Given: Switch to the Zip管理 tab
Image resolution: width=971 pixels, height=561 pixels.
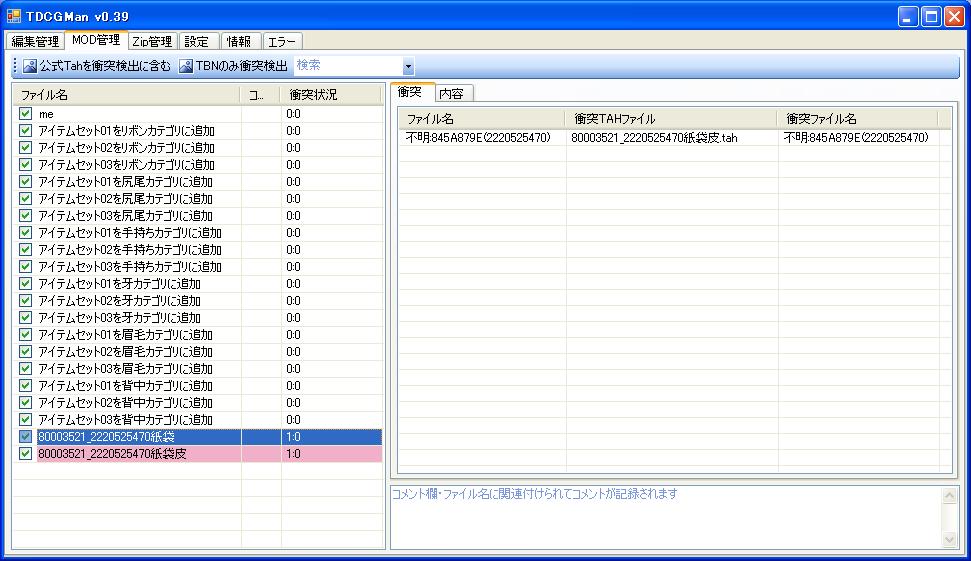Looking at the screenshot, I should (152, 41).
